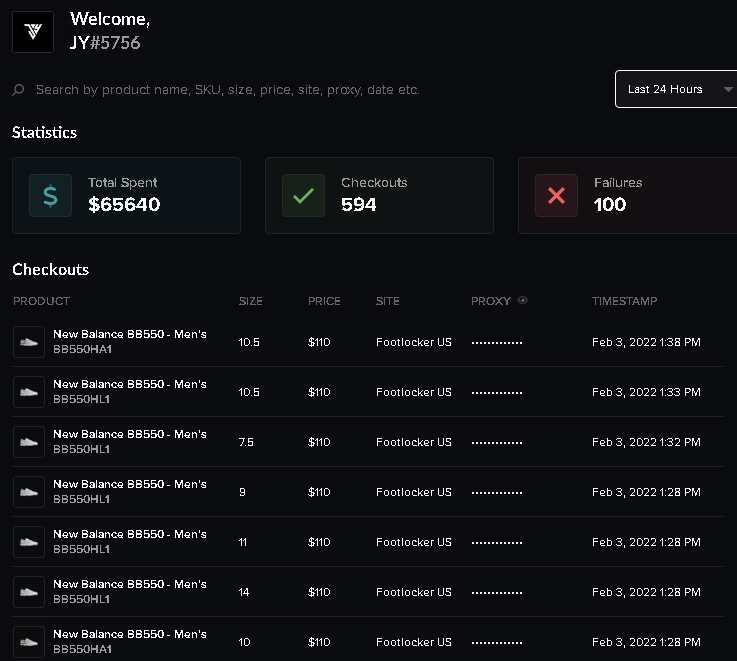Click BB550HL1 SKU in the 1:33 PM row

coord(81,399)
